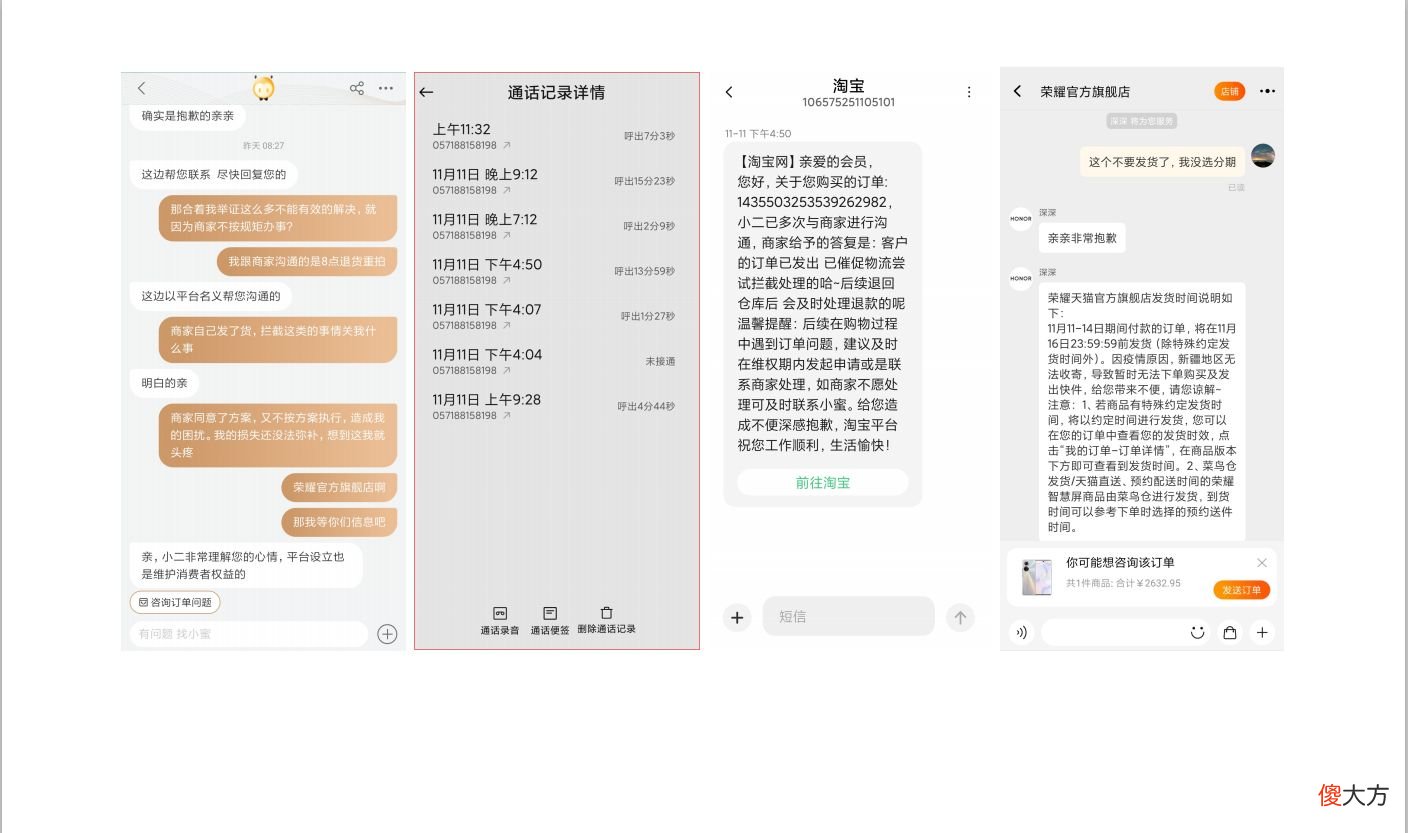Viewport: 1408px width, 833px height.
Task: Tap the back arrow in 通话记录详情
Action: tap(426, 92)
